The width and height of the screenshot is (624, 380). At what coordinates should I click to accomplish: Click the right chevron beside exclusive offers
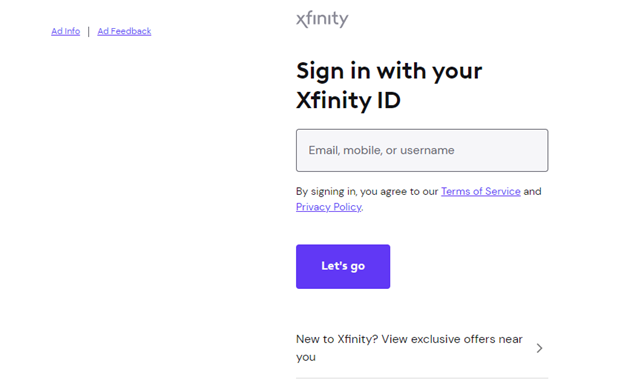pyautogui.click(x=539, y=348)
